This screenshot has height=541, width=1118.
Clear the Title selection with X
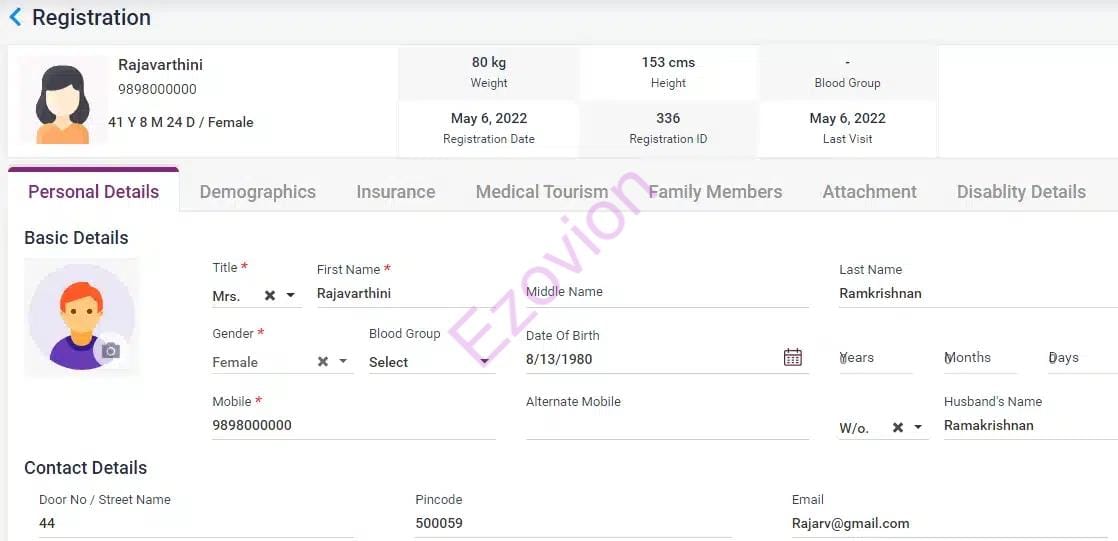pyautogui.click(x=270, y=296)
